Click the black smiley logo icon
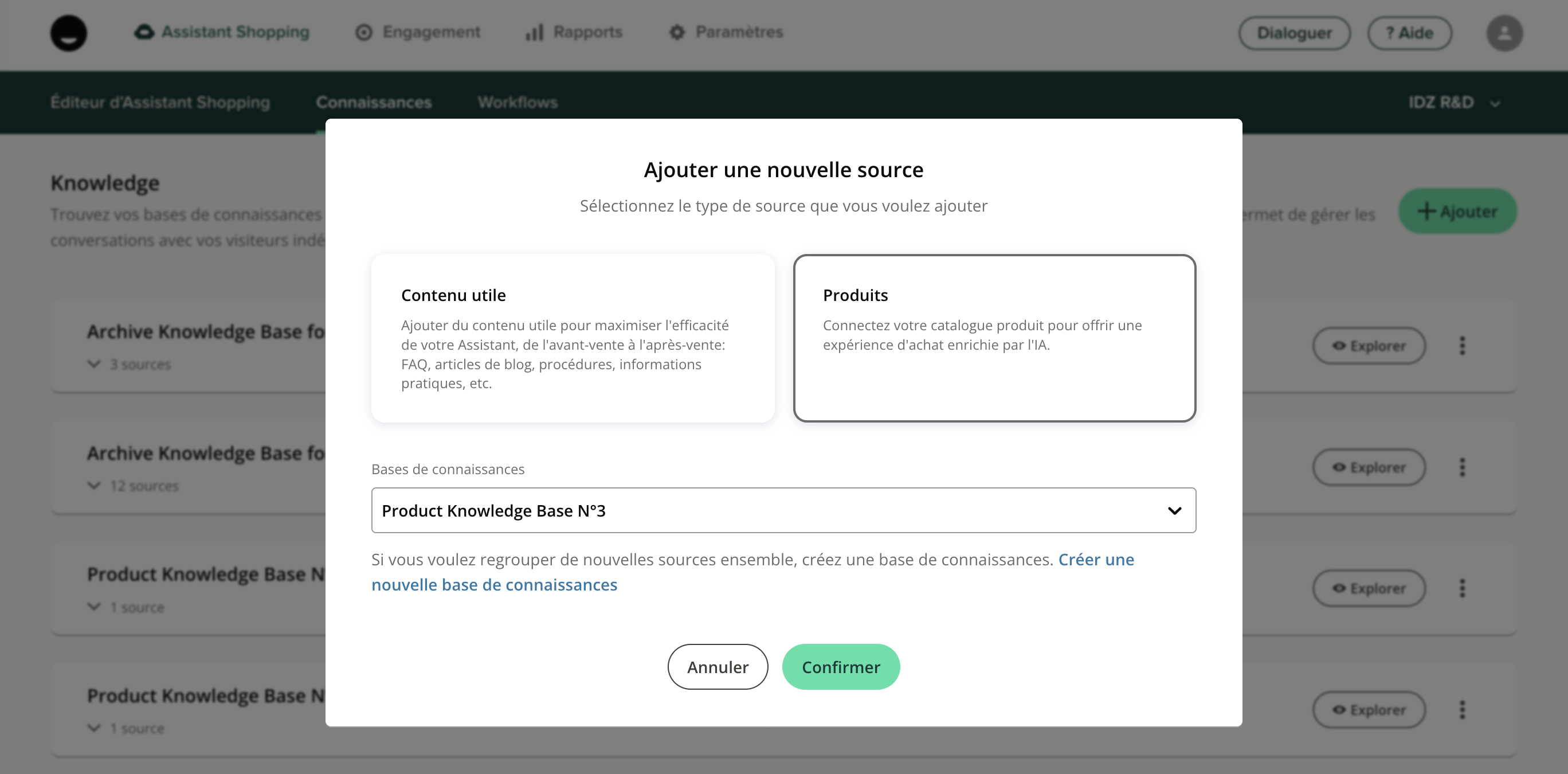Viewport: 1568px width, 774px height. [x=68, y=33]
